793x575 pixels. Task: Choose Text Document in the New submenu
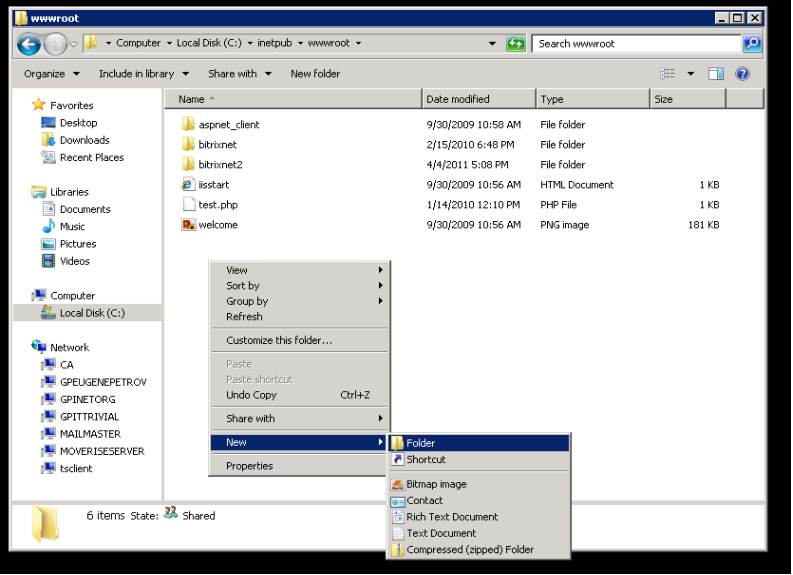[x=478, y=533]
